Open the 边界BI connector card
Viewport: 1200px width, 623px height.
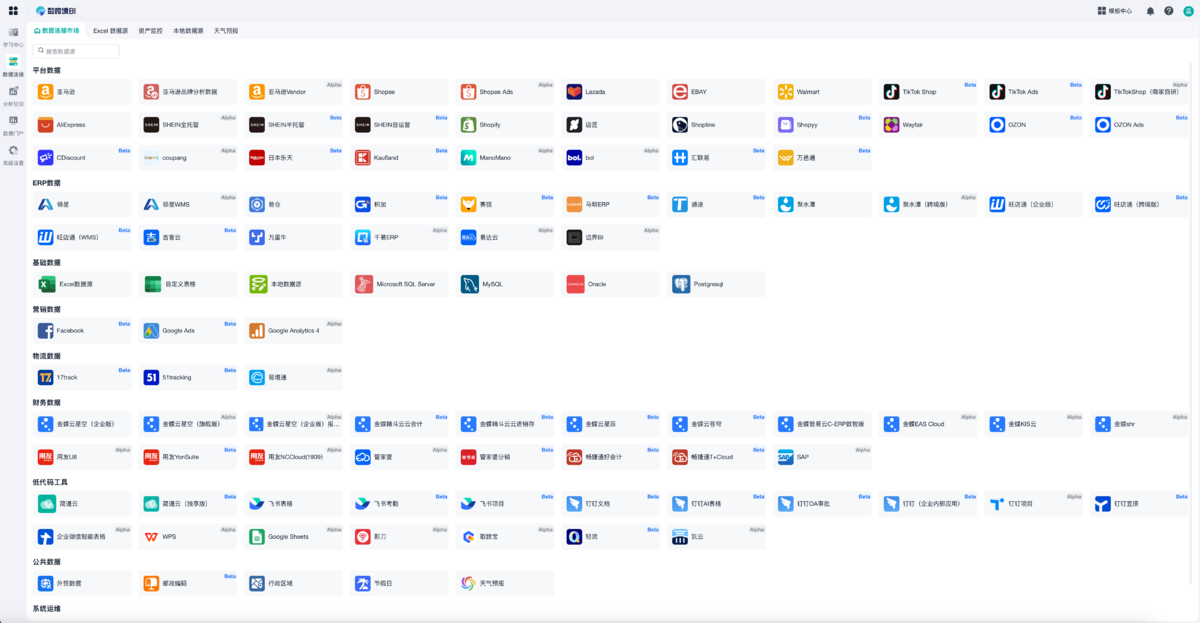(x=611, y=238)
